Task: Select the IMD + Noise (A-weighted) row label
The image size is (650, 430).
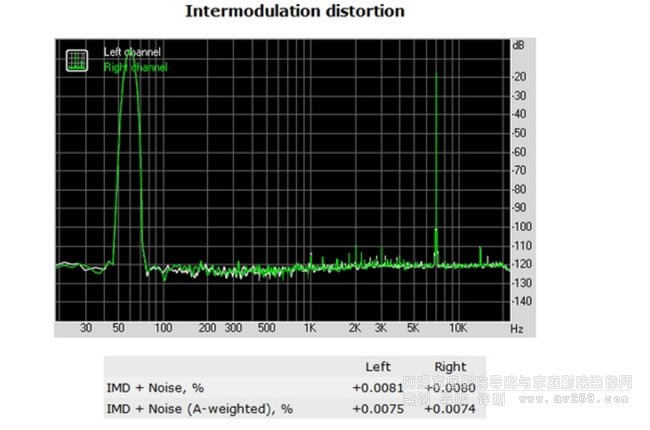Action: [x=199, y=407]
